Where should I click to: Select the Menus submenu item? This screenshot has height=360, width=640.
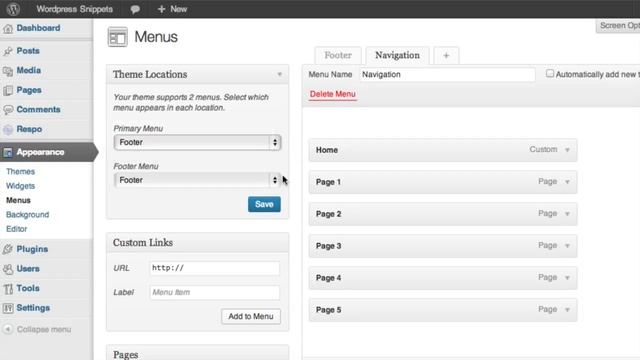coord(18,200)
